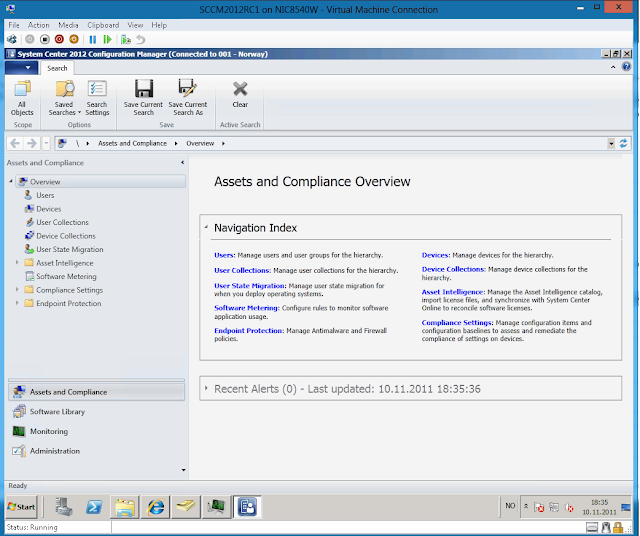Open the Compliance Settings link
The height and width of the screenshot is (536, 640).
tap(457, 322)
